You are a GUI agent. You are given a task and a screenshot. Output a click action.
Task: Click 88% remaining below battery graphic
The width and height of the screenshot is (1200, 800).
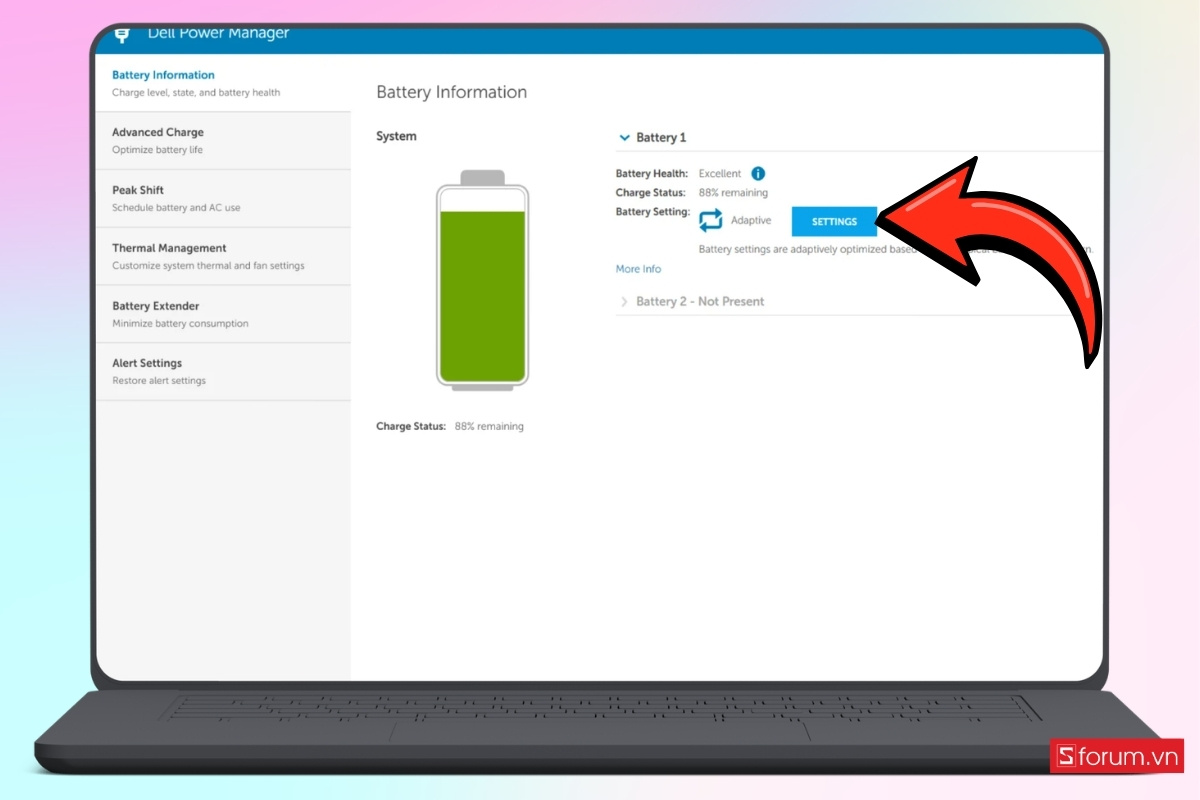pyautogui.click(x=489, y=427)
